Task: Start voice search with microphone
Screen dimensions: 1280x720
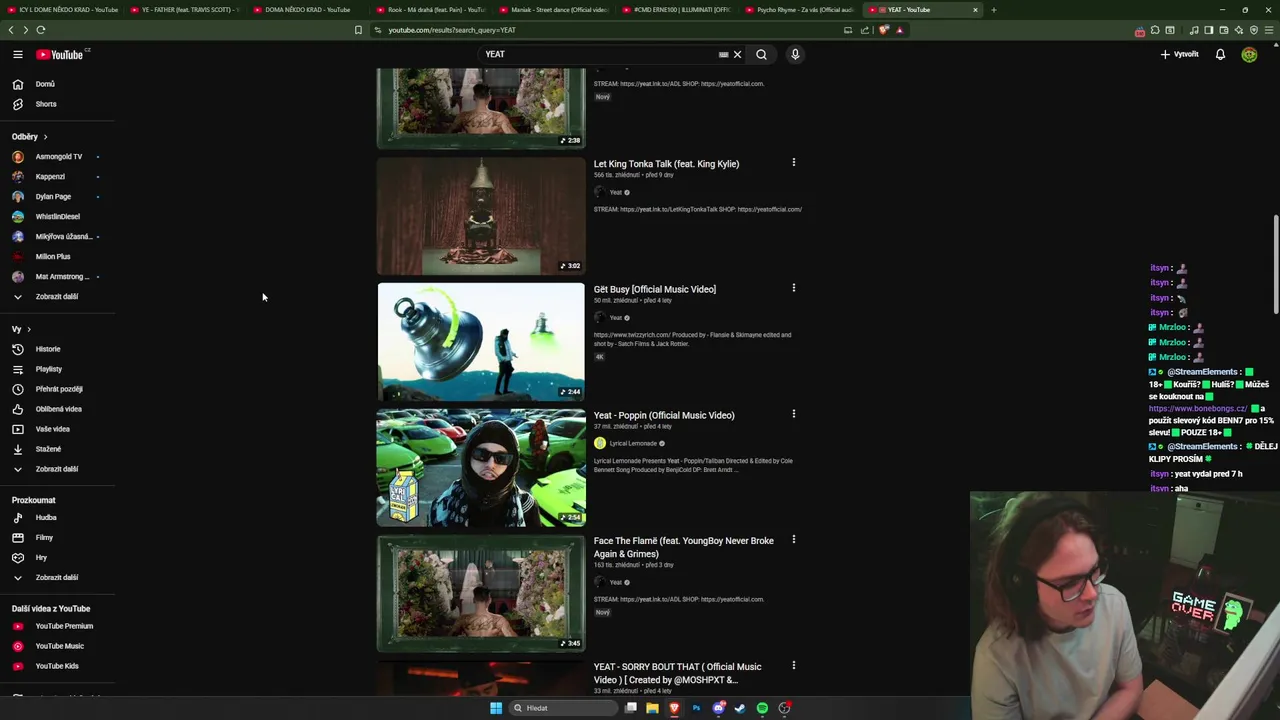Action: pyautogui.click(x=795, y=54)
